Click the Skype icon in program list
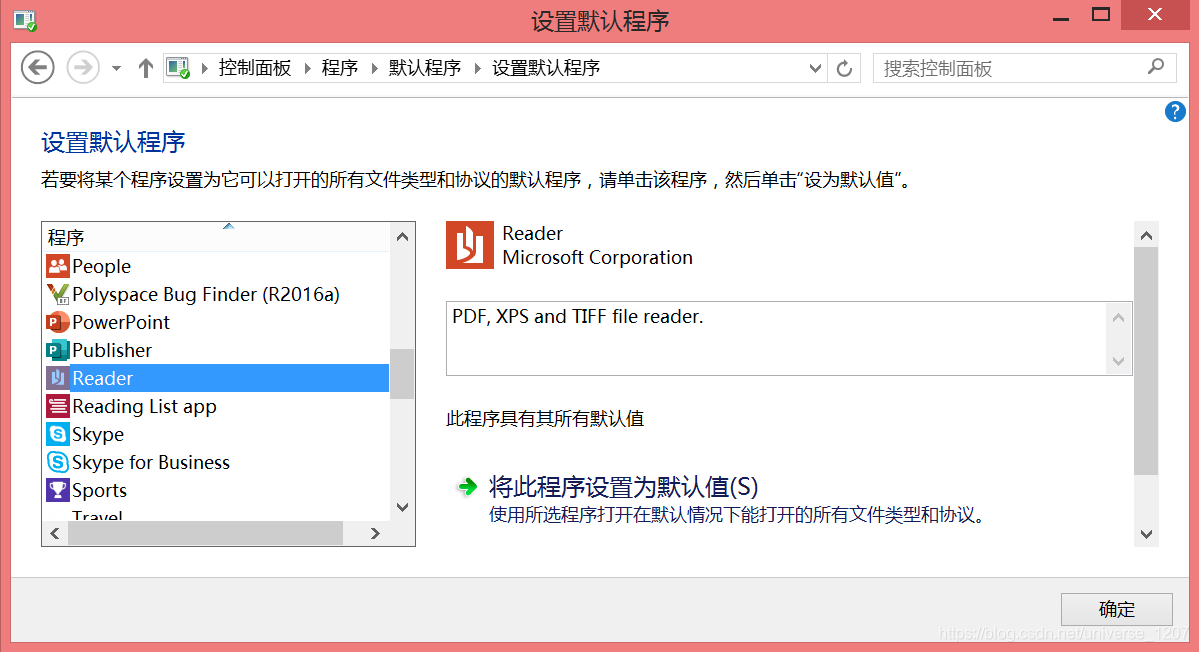This screenshot has width=1199, height=652. [x=58, y=434]
